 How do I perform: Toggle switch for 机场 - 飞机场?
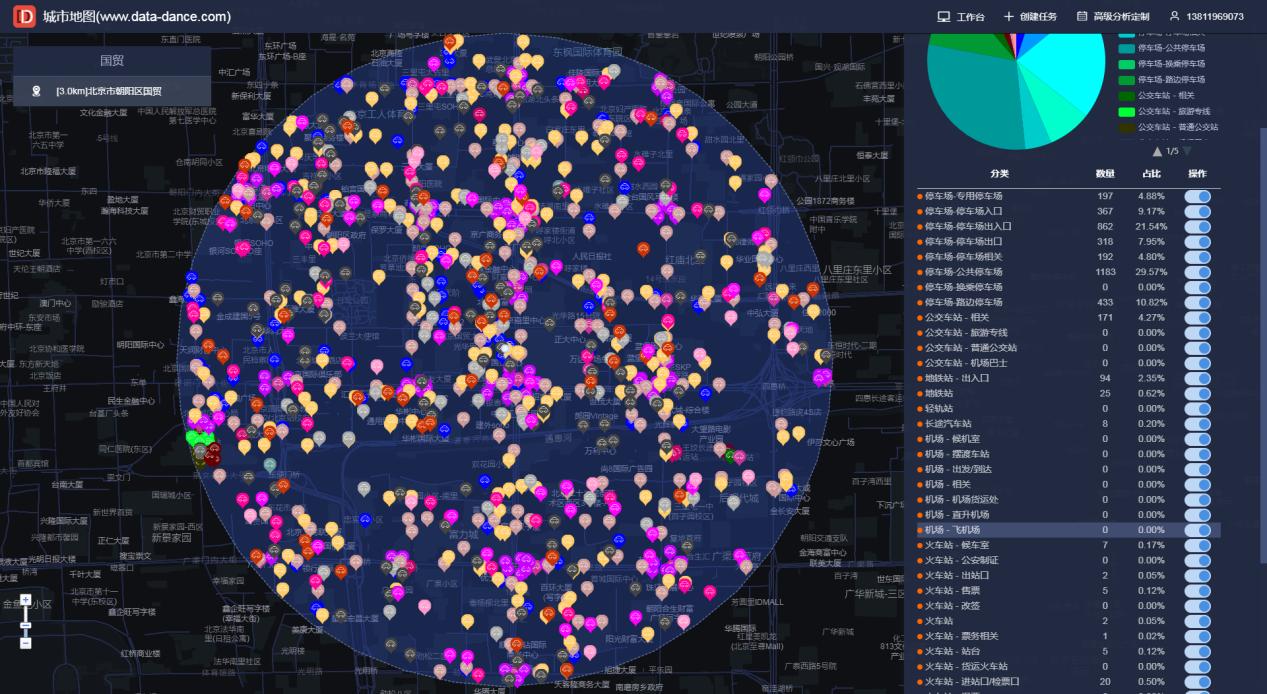point(1197,530)
